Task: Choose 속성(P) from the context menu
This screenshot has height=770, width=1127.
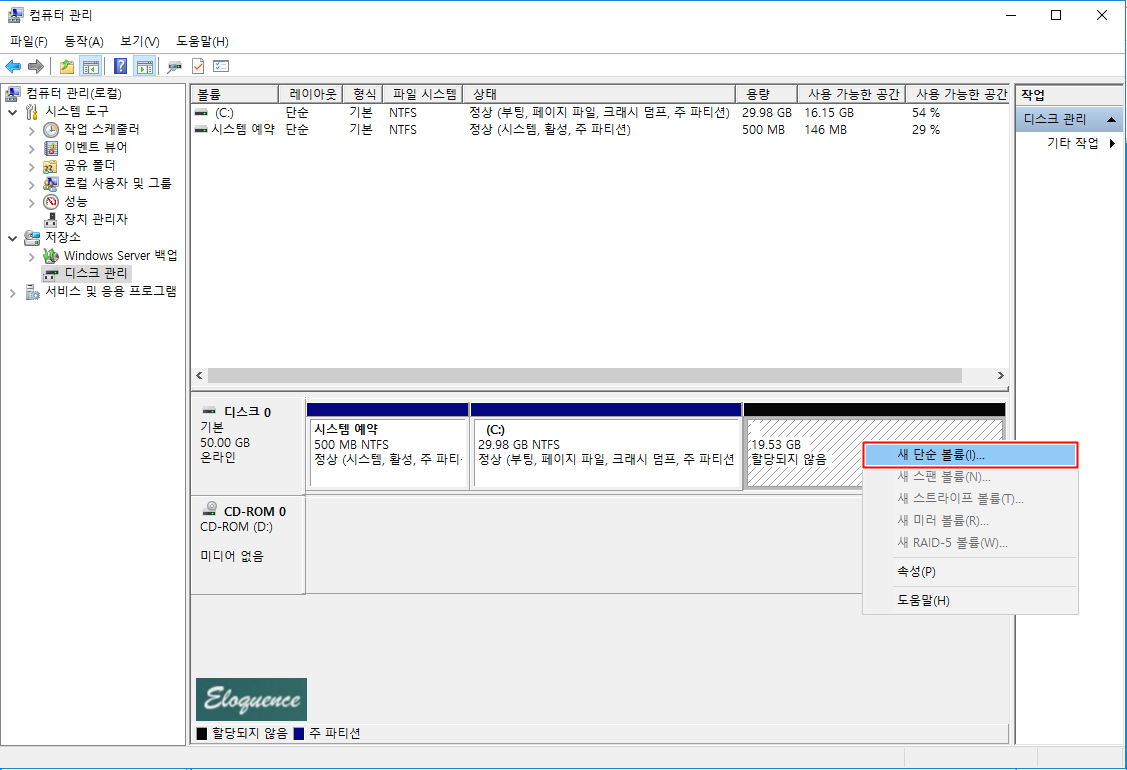Action: tap(970, 572)
